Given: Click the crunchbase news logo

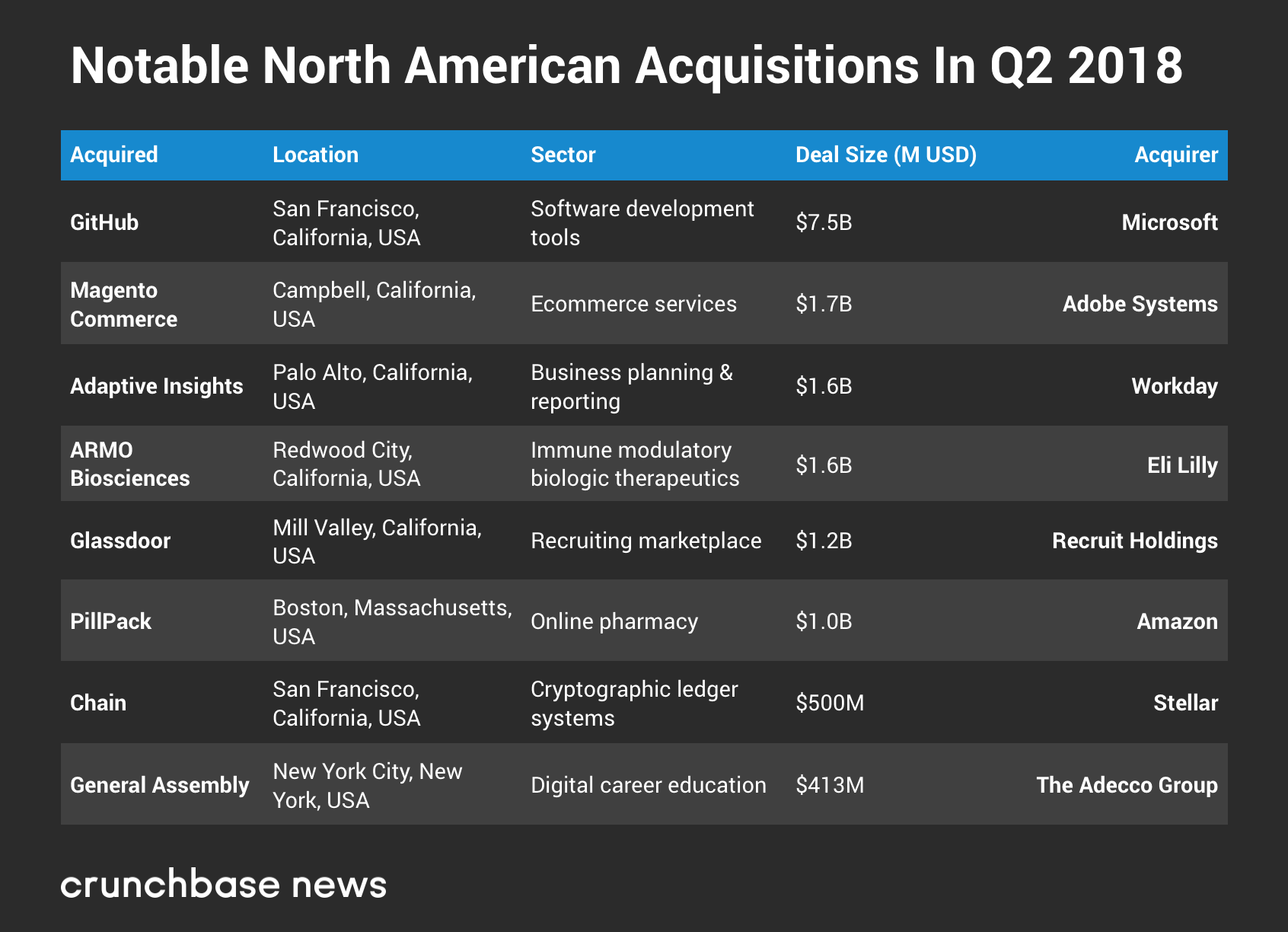Looking at the screenshot, I should pos(224,884).
